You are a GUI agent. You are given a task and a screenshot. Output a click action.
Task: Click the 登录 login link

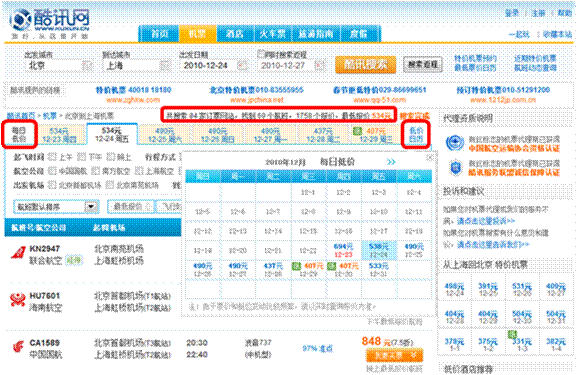[x=512, y=13]
